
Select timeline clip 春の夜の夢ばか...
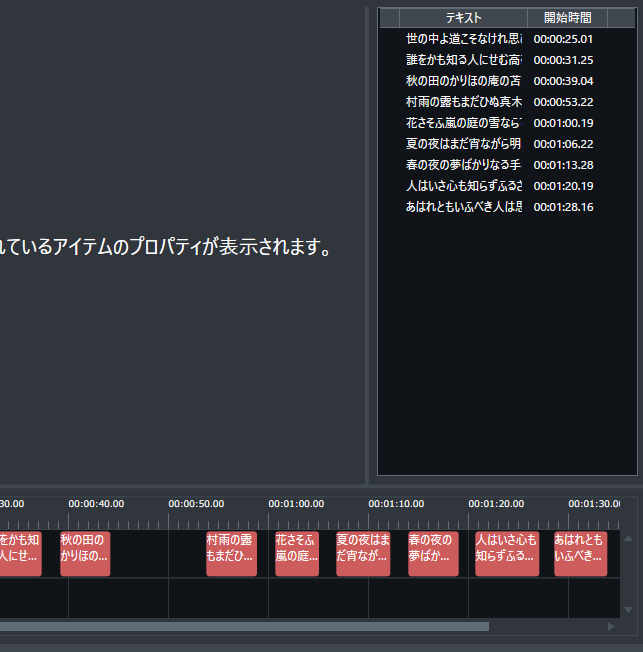coord(433,553)
